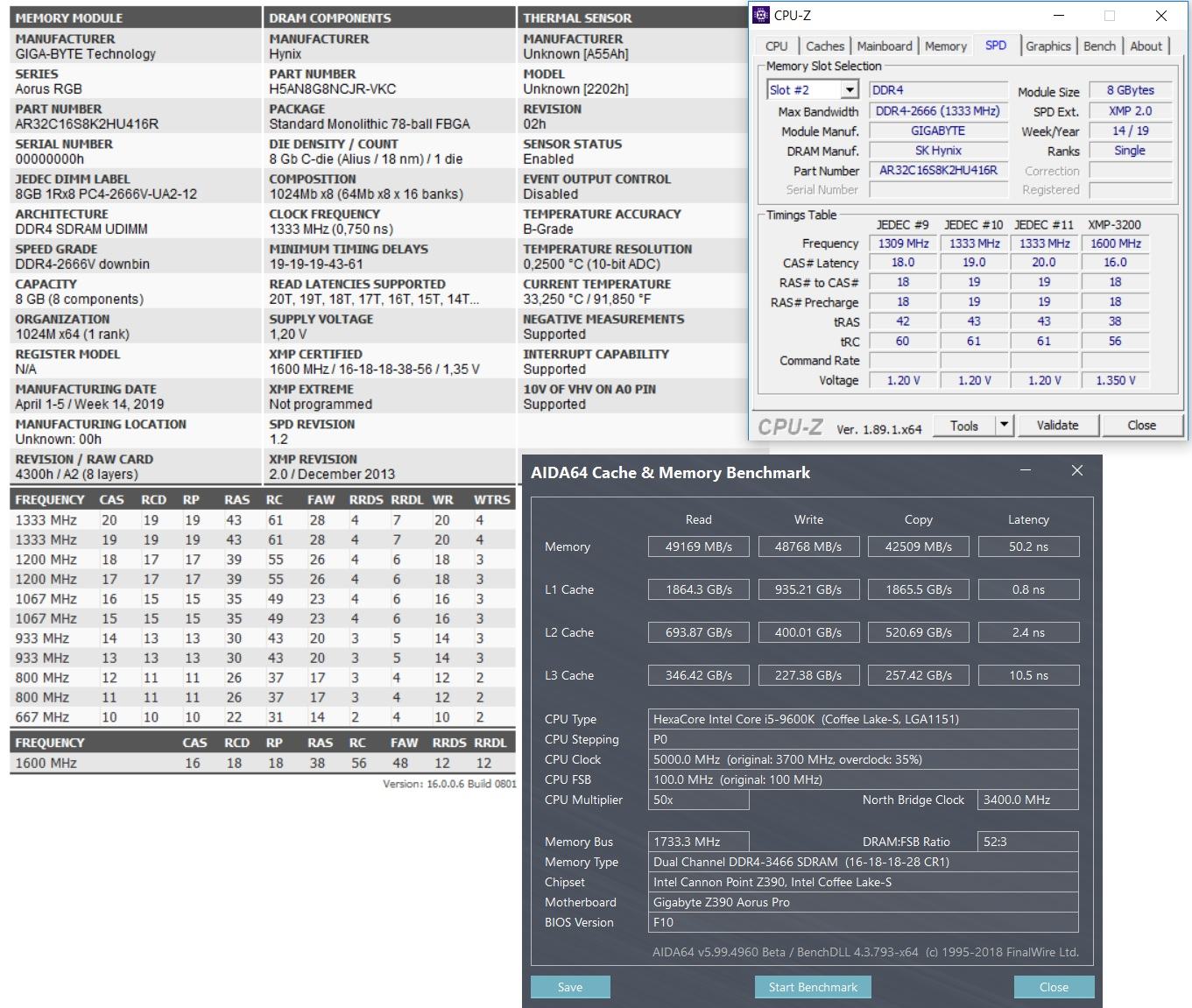Minimize the AIDA64 Cache & Memory Benchmark window
1192x1008 pixels.
tap(1026, 471)
